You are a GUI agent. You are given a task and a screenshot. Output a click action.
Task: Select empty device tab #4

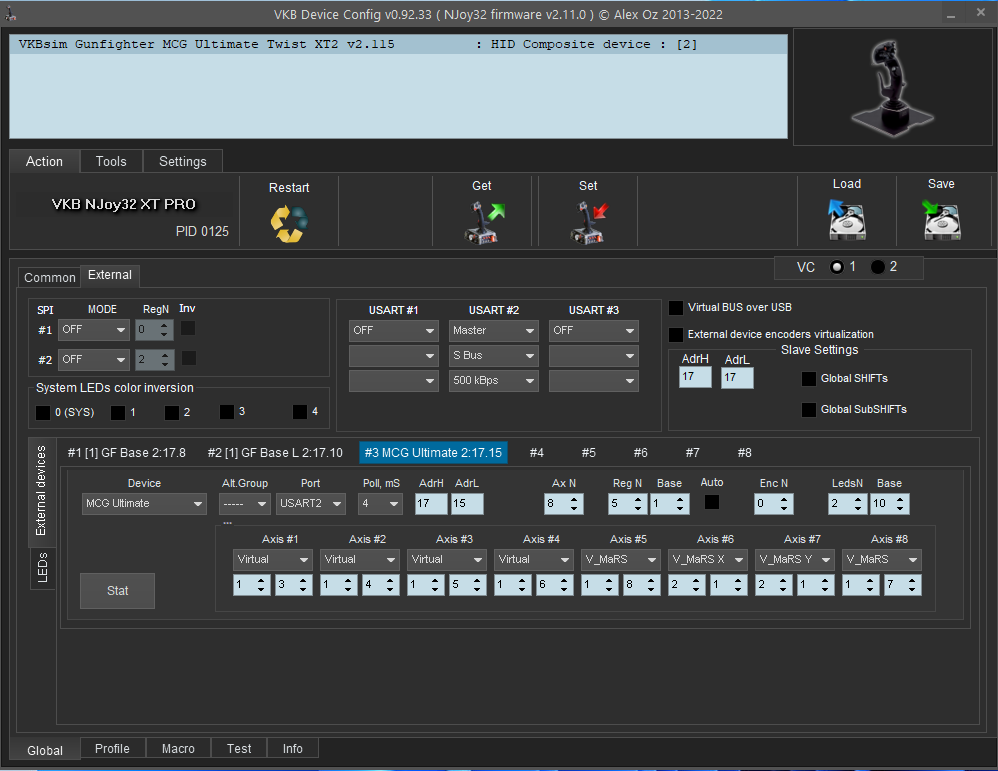coord(537,453)
